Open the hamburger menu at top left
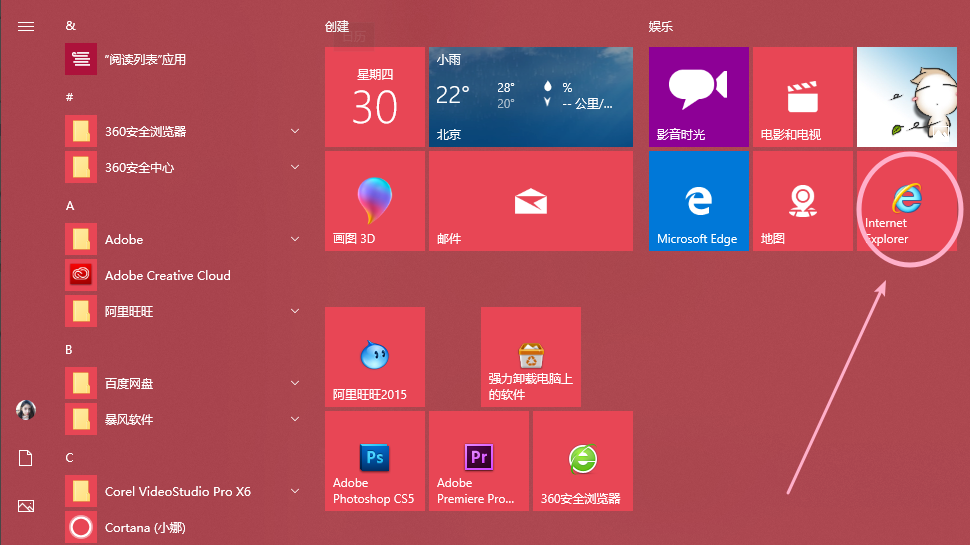 [26, 26]
